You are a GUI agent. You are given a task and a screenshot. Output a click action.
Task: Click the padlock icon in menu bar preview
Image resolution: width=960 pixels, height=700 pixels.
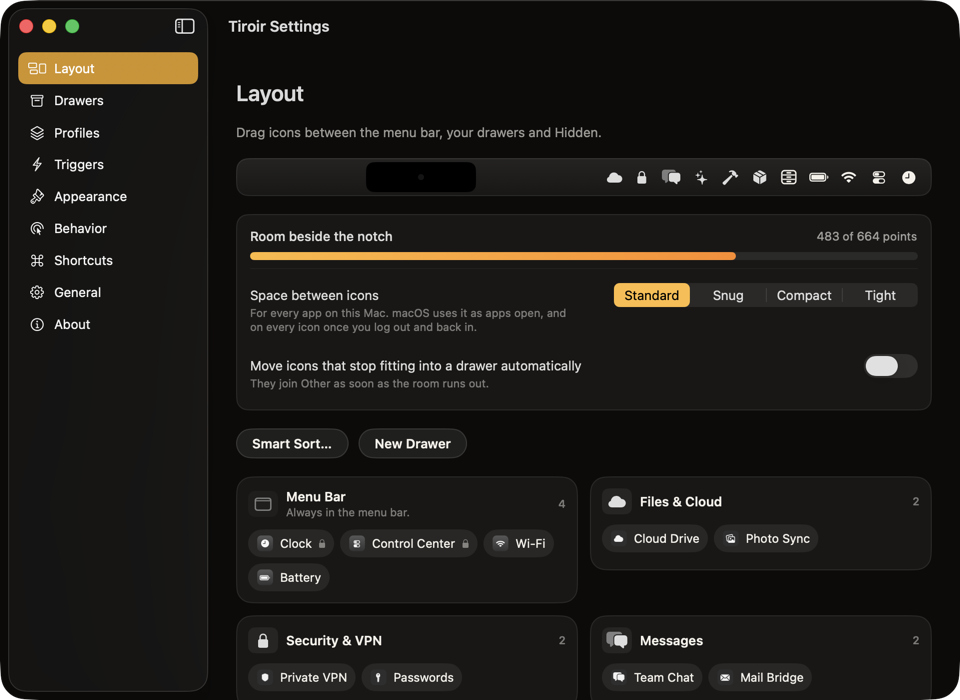(642, 178)
